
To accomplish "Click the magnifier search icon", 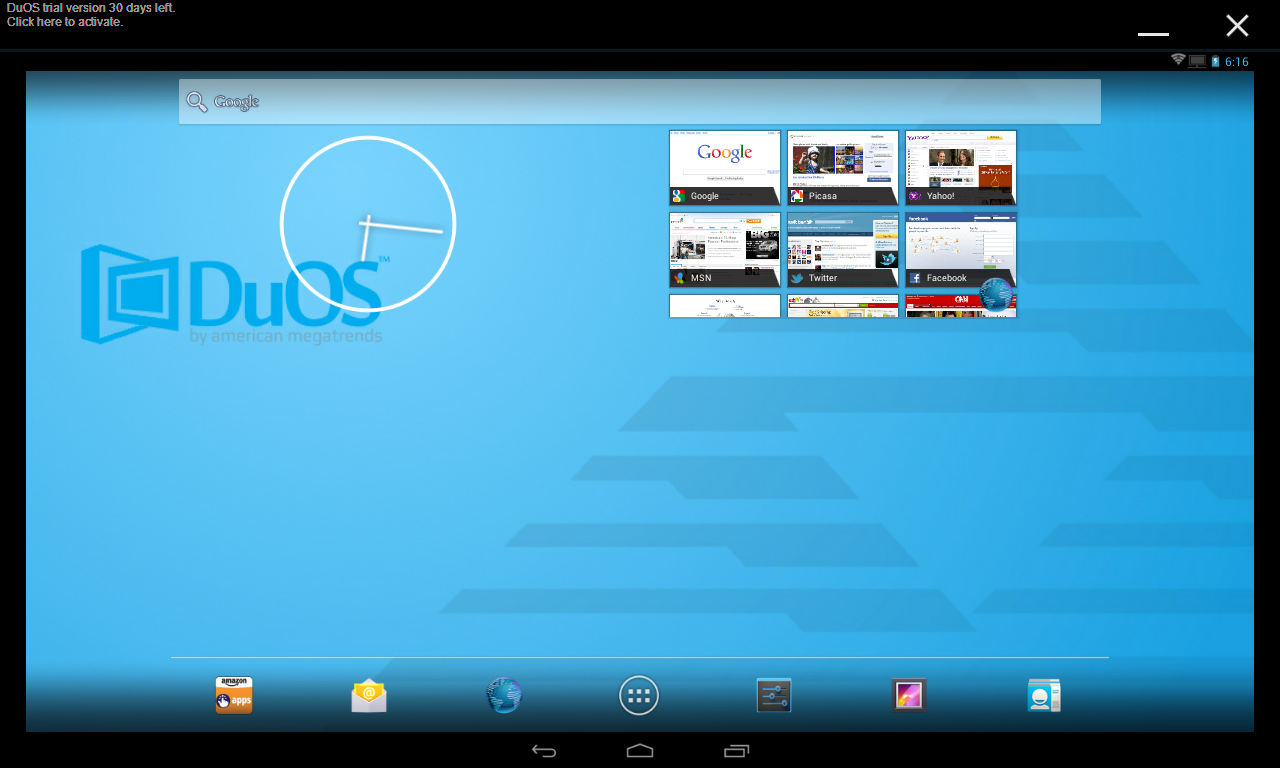I will [x=197, y=102].
